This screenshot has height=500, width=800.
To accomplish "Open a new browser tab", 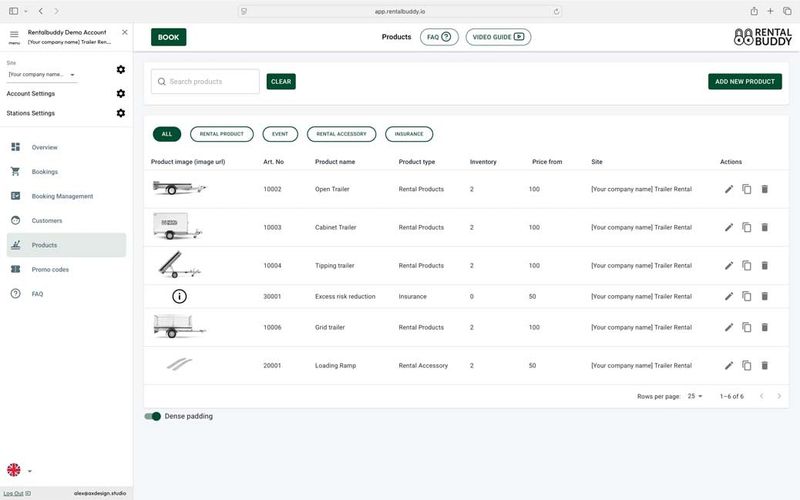I will (770, 11).
